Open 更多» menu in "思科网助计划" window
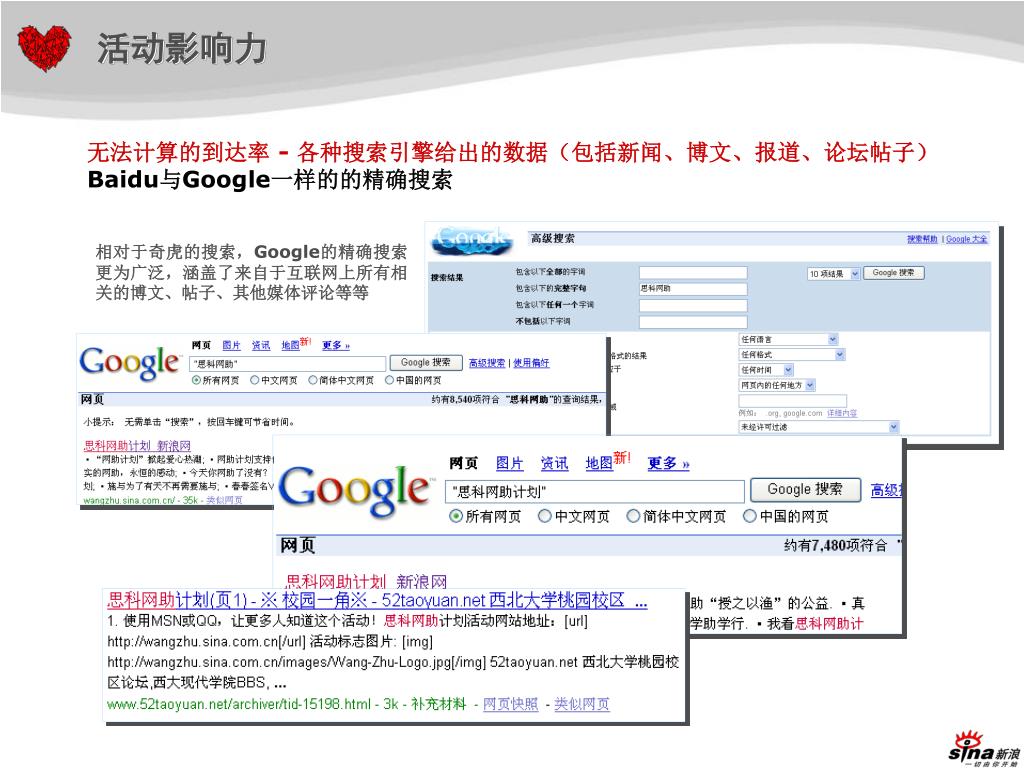 (x=668, y=464)
